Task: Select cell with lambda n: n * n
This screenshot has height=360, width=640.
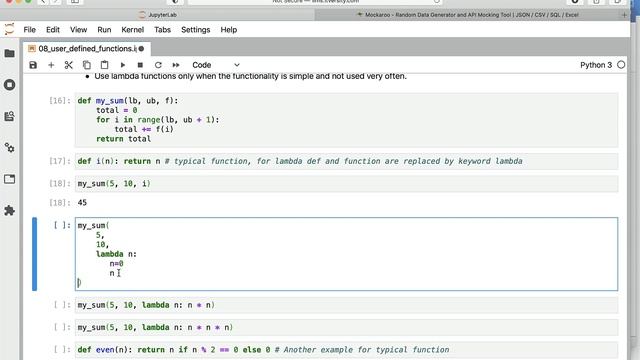Action: pos(346,305)
